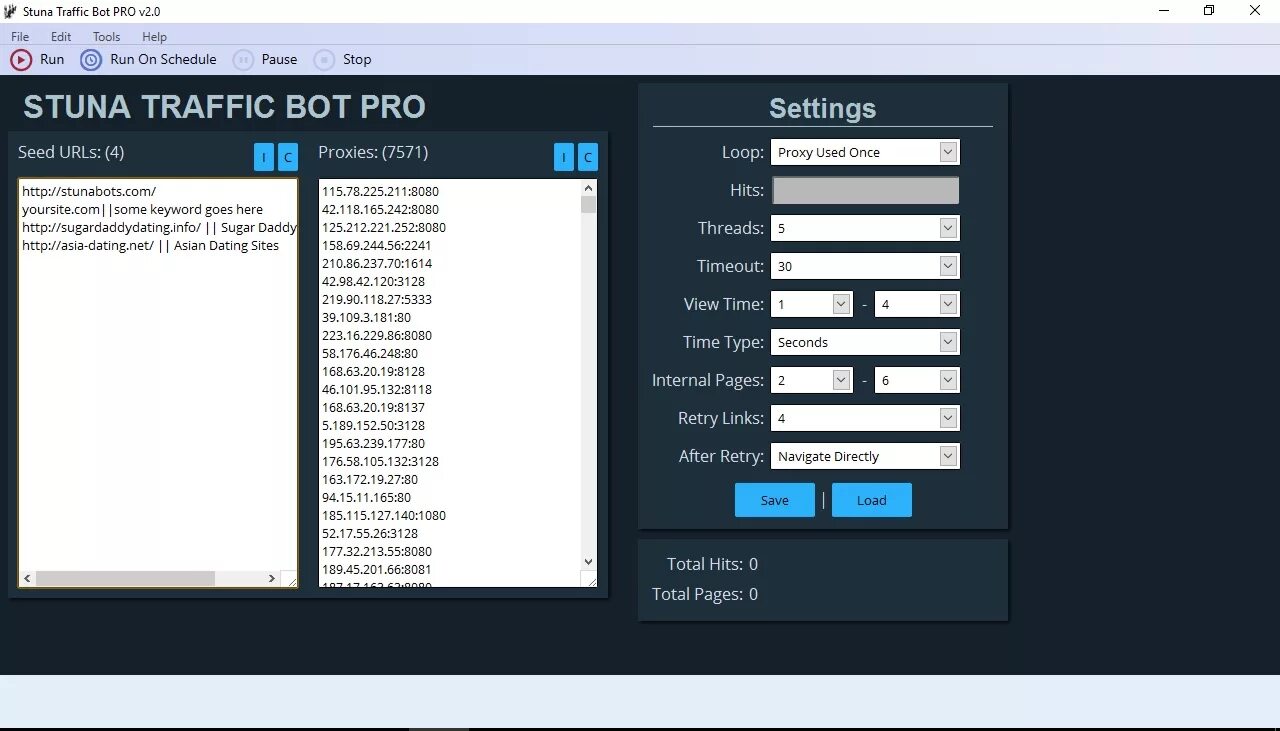Click proxies list scroll down arrow
The height and width of the screenshot is (731, 1280).
[588, 562]
